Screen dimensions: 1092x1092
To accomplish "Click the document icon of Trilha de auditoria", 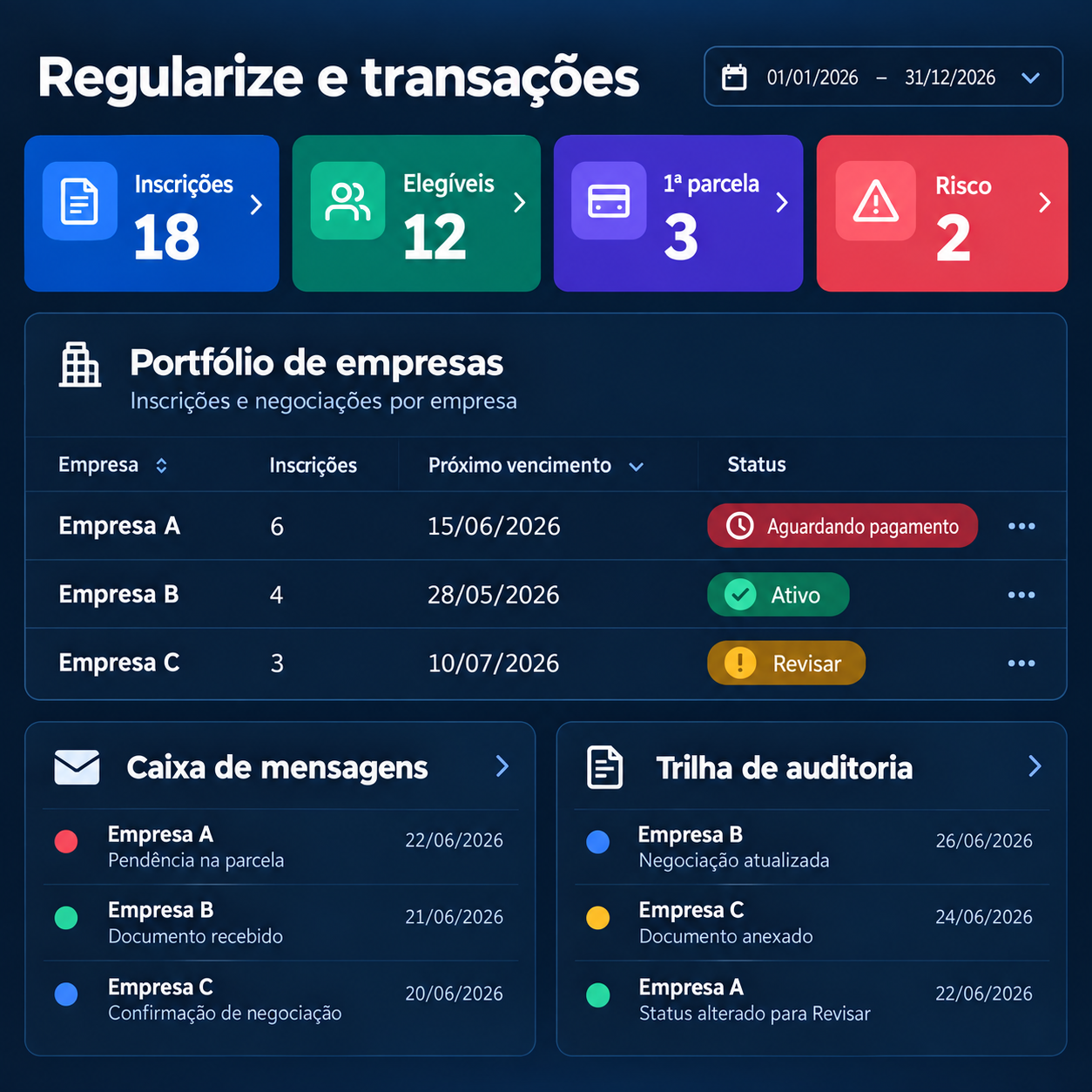I will point(605,767).
